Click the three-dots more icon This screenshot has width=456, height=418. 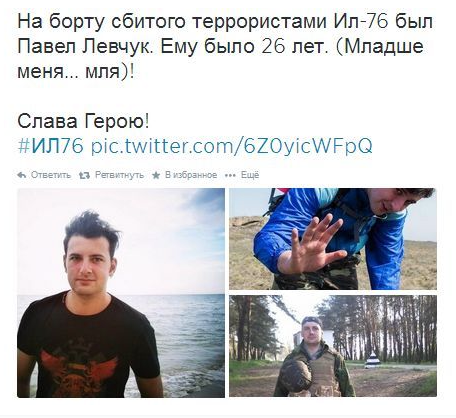point(230,175)
